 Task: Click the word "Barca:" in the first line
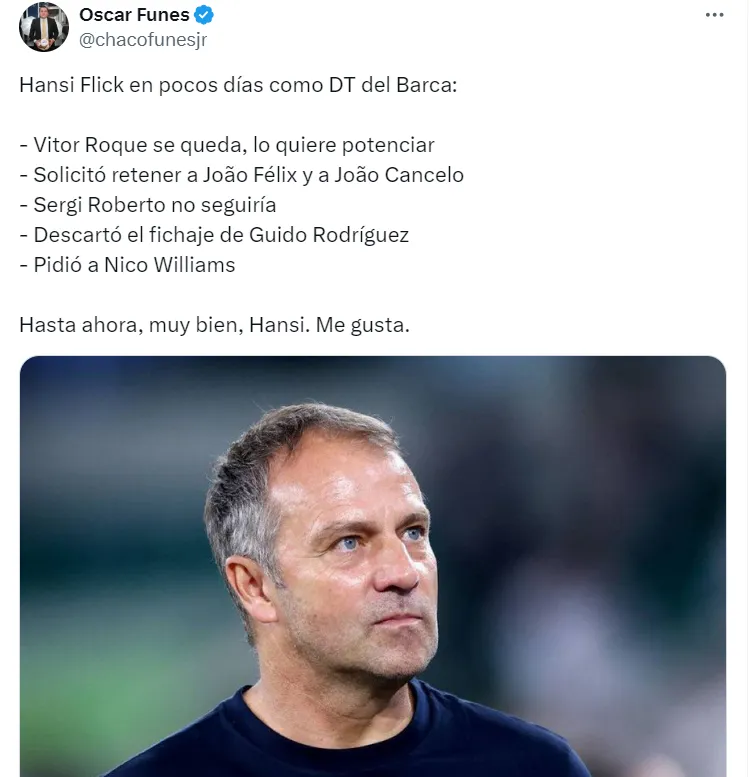pos(426,85)
